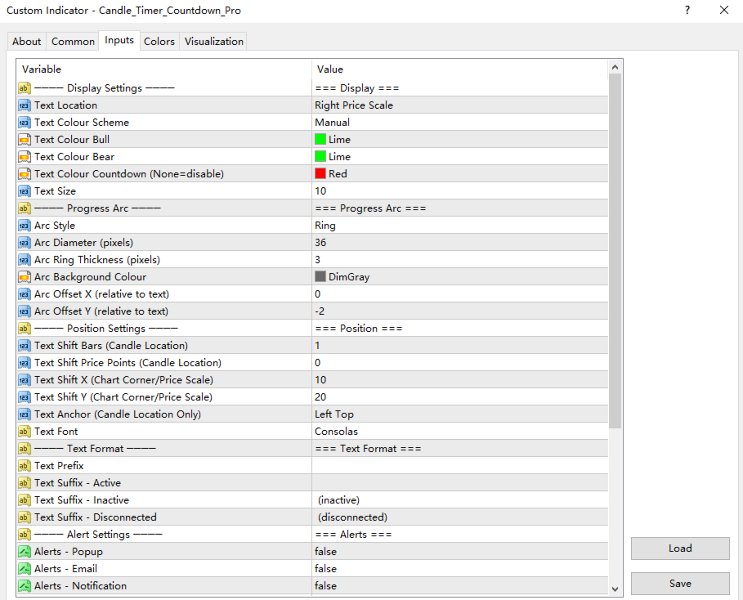The height and width of the screenshot is (600, 743).
Task: Click the color icon beside Text Colour Bear
Action: coord(24,156)
